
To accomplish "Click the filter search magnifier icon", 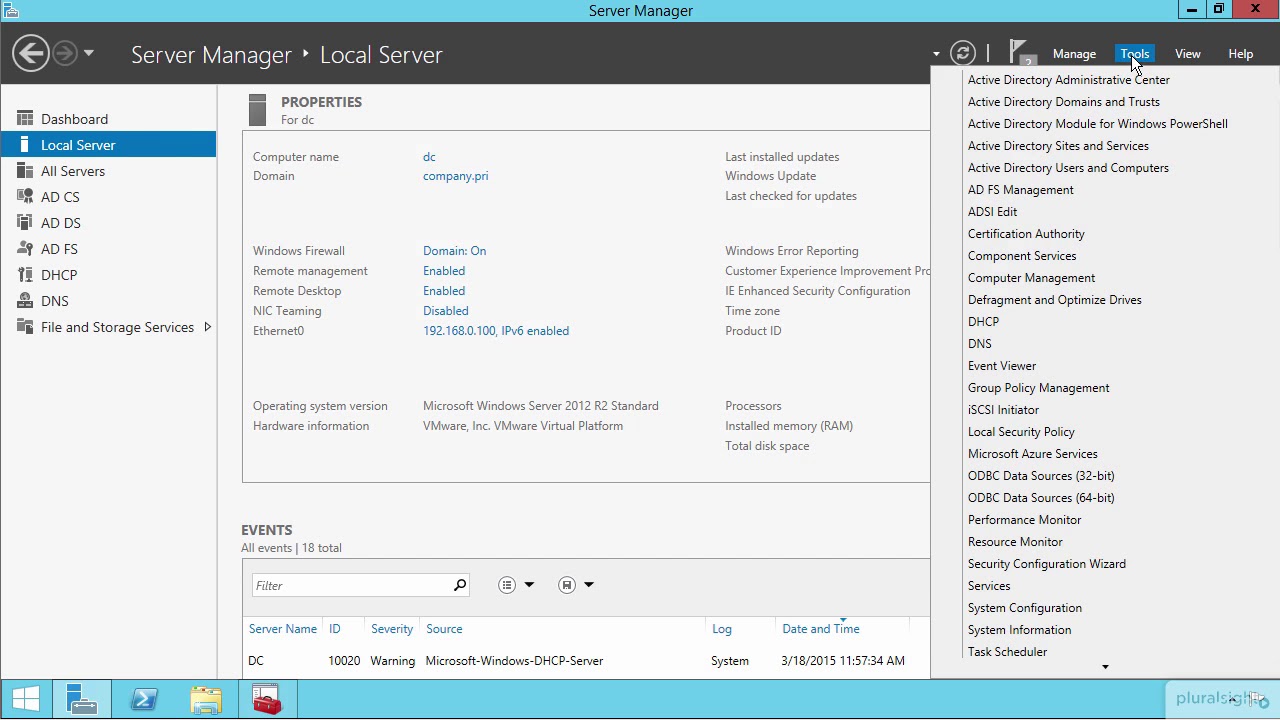I will (x=460, y=585).
